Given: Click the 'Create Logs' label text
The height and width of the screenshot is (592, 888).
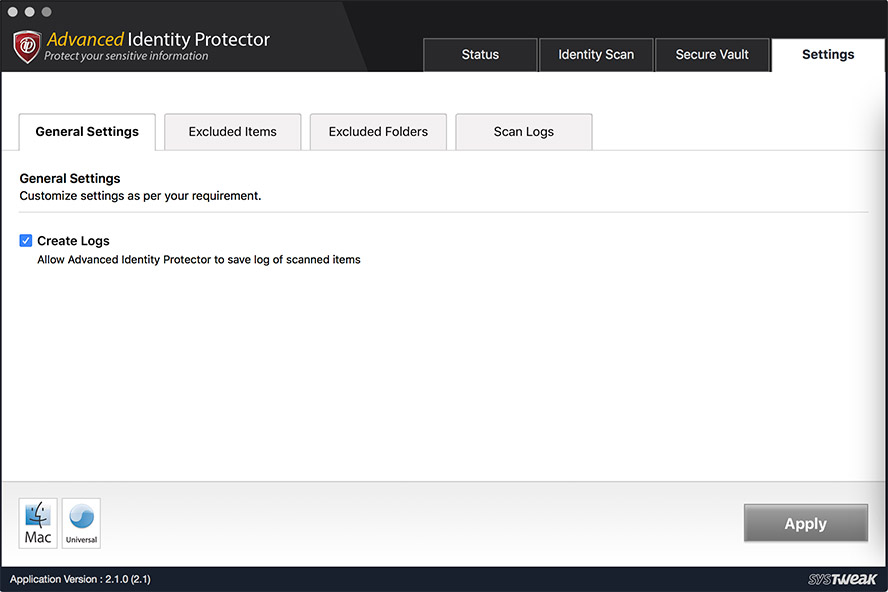Looking at the screenshot, I should (74, 241).
